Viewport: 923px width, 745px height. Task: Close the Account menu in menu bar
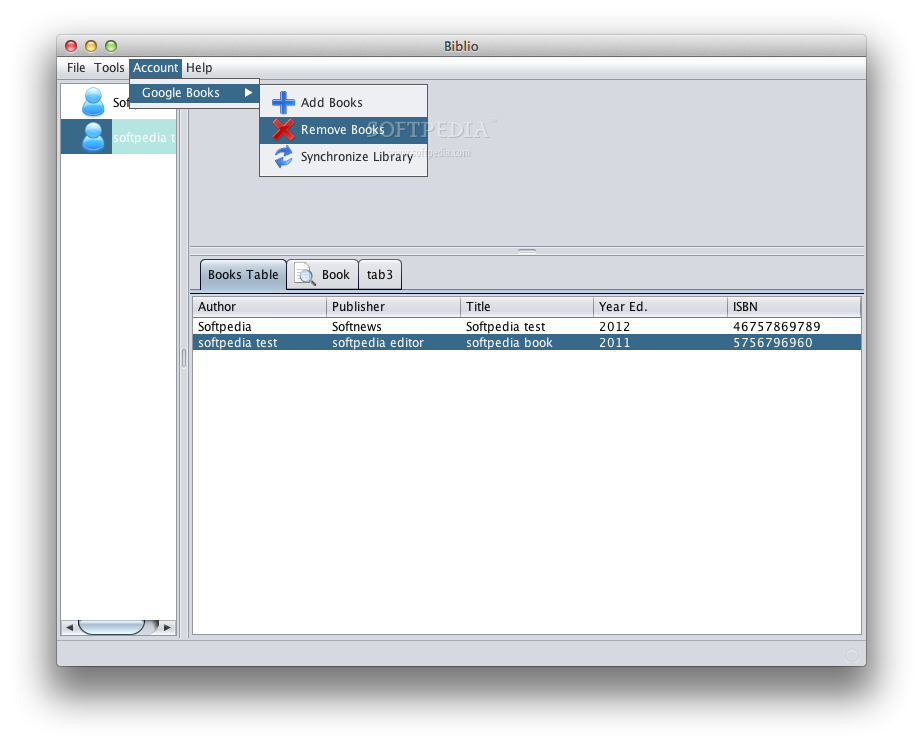[155, 68]
